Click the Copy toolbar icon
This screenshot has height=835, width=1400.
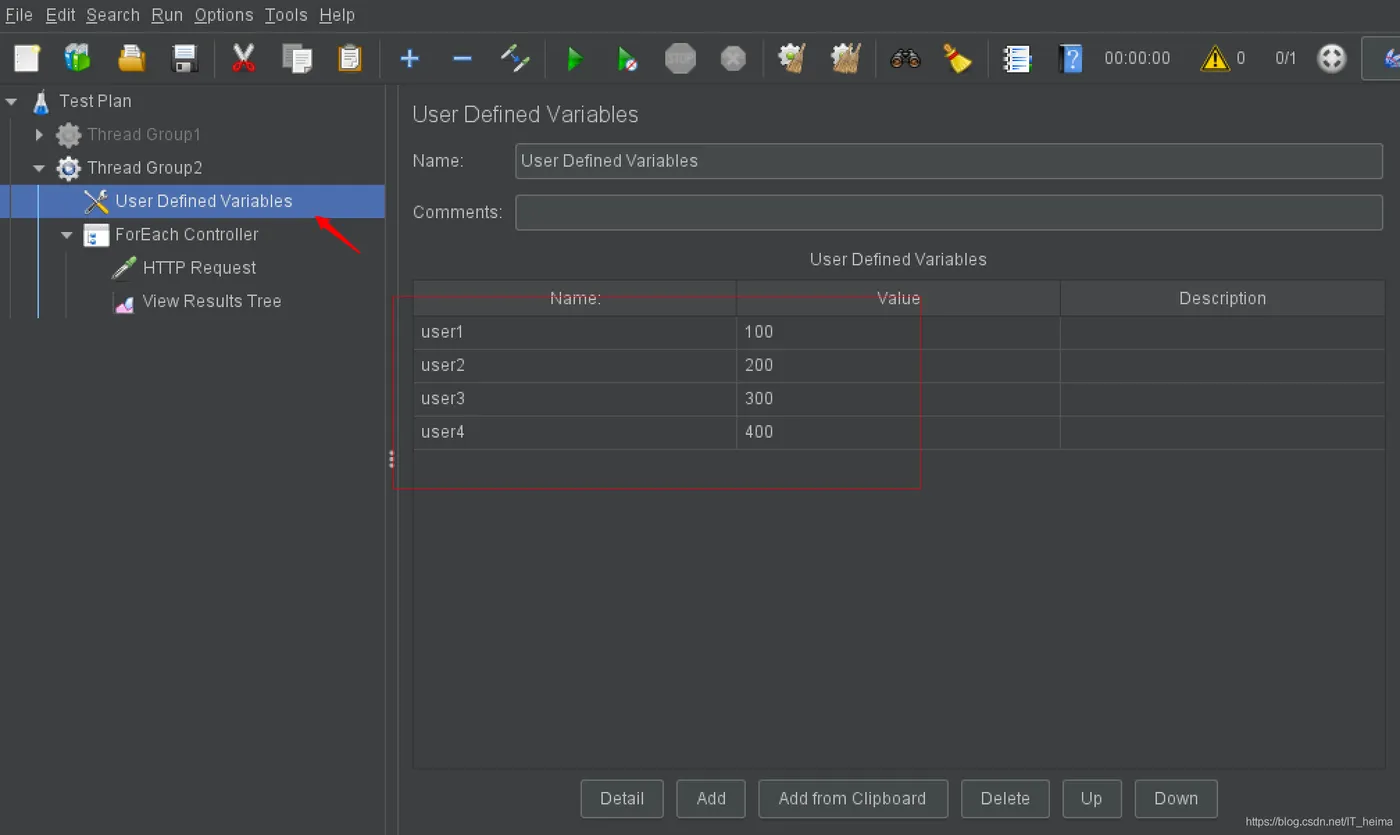(297, 59)
